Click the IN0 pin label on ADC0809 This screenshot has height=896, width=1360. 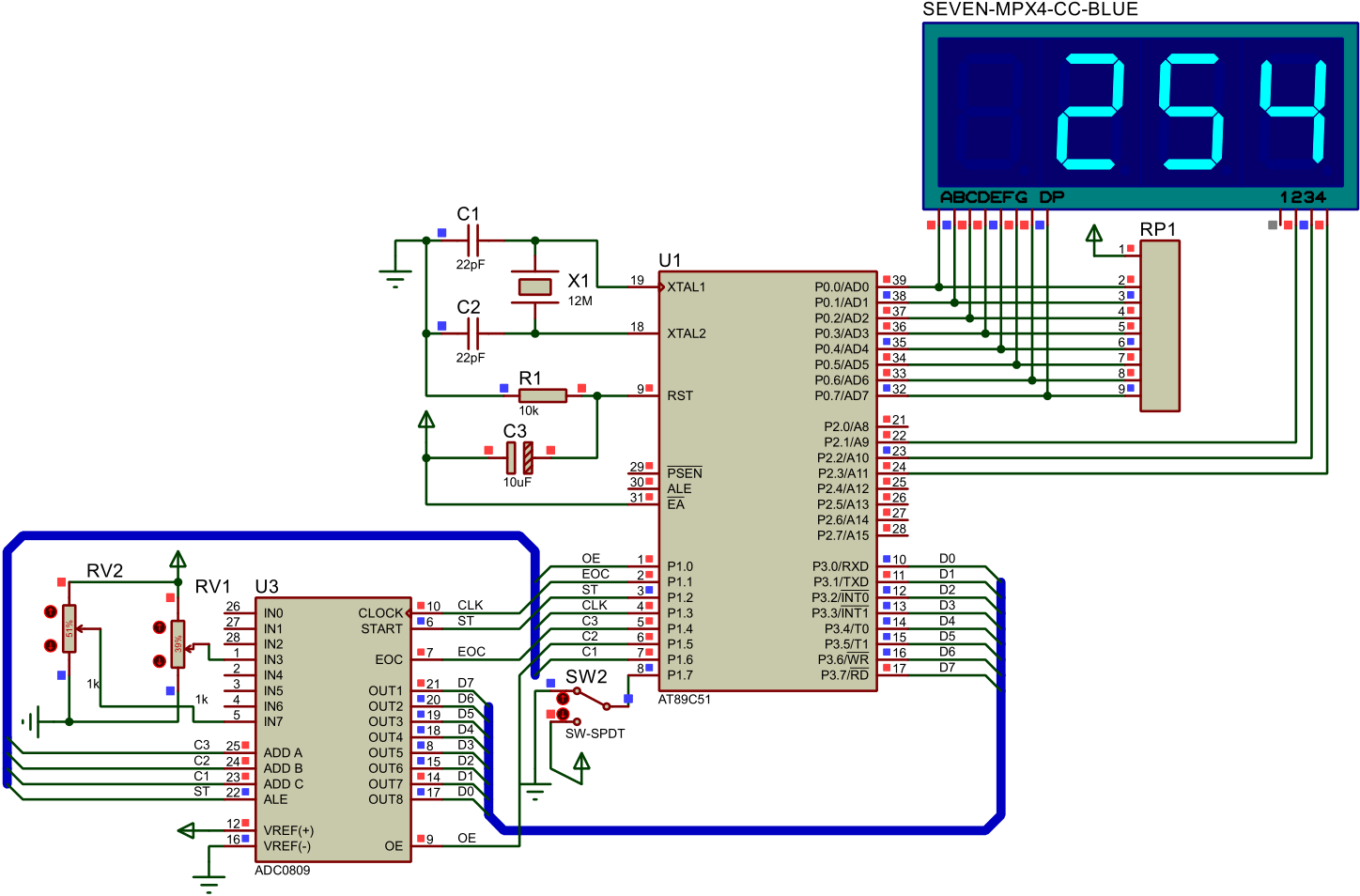[x=273, y=613]
